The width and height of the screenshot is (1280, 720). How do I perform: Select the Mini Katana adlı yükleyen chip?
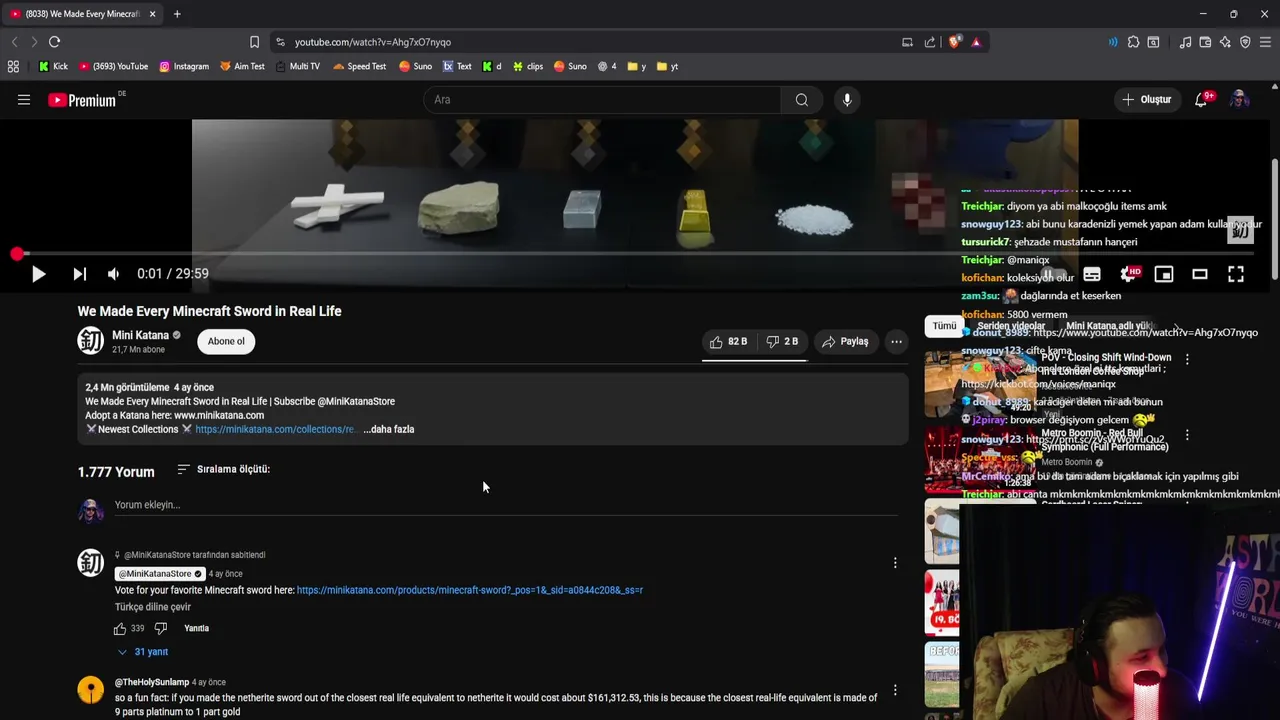1108,326
